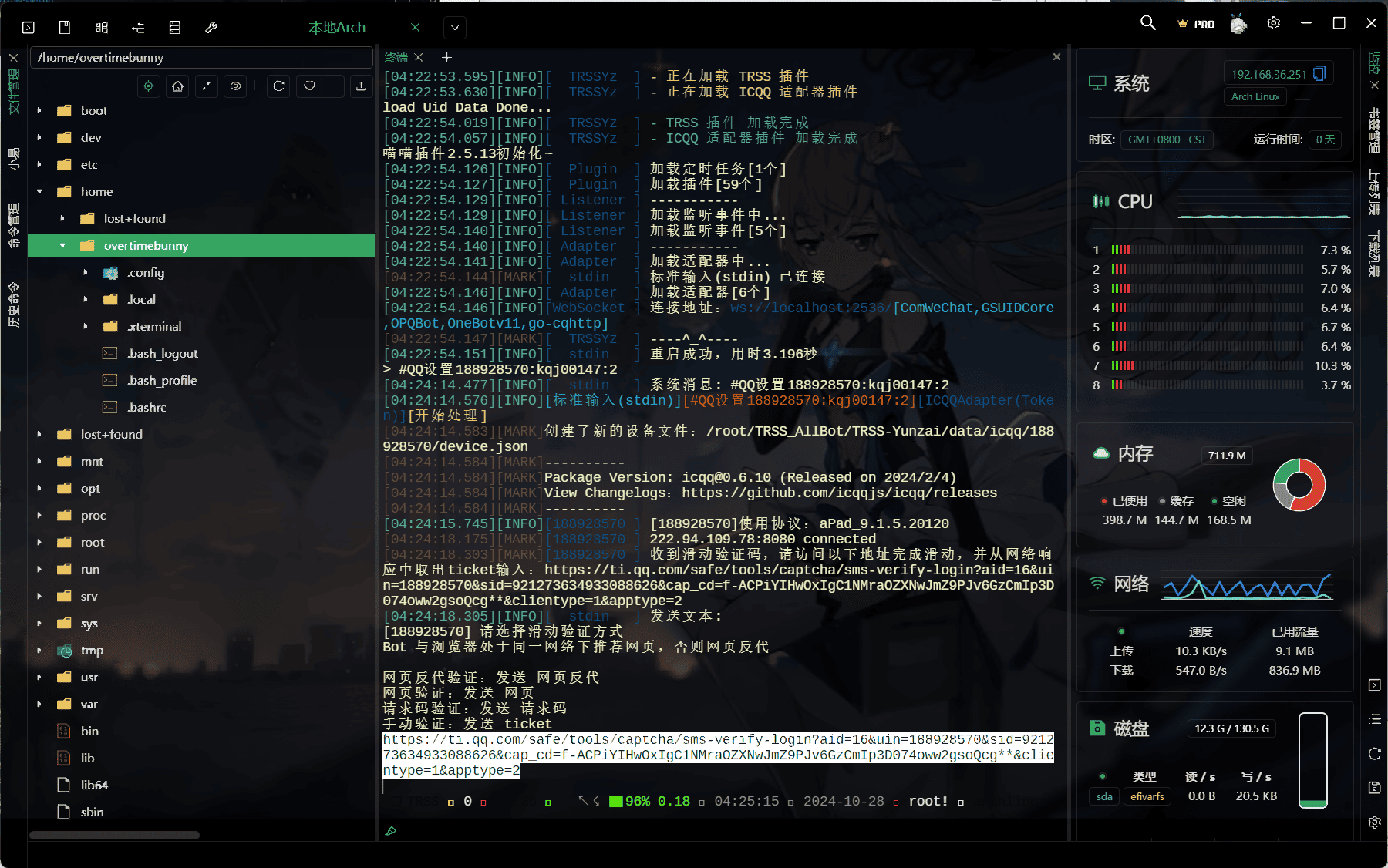Open the session dropdown next to 本地Arch
Image resolution: width=1388 pixels, height=868 pixels.
(455, 28)
